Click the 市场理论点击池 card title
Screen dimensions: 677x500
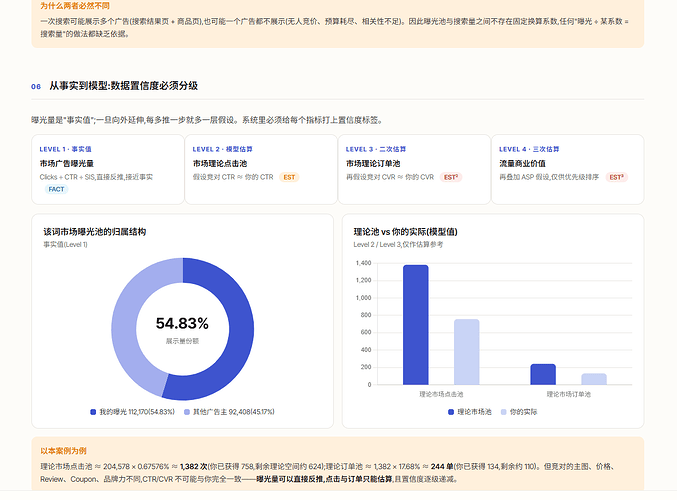[220, 164]
